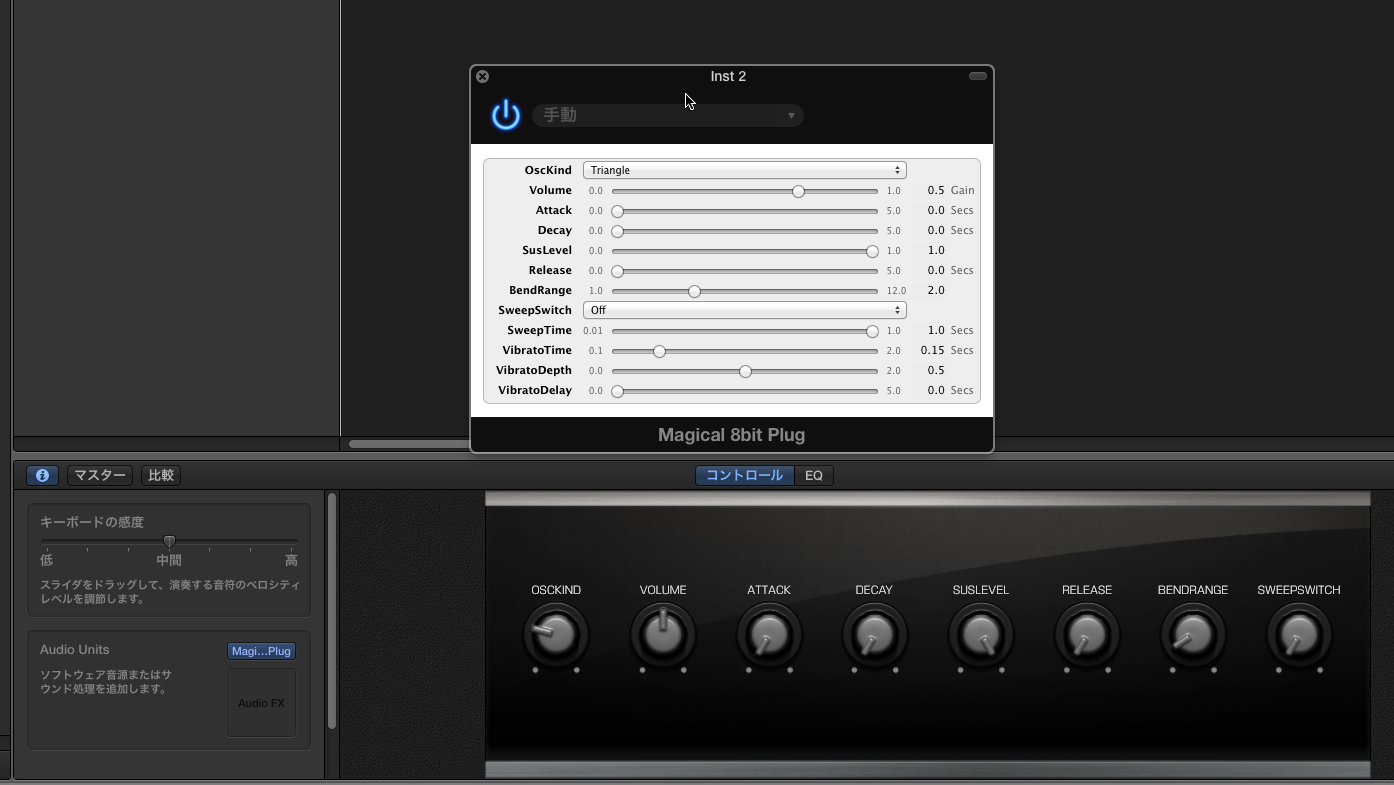Click the Volume slider handle
This screenshot has width=1394, height=785.
pos(798,191)
